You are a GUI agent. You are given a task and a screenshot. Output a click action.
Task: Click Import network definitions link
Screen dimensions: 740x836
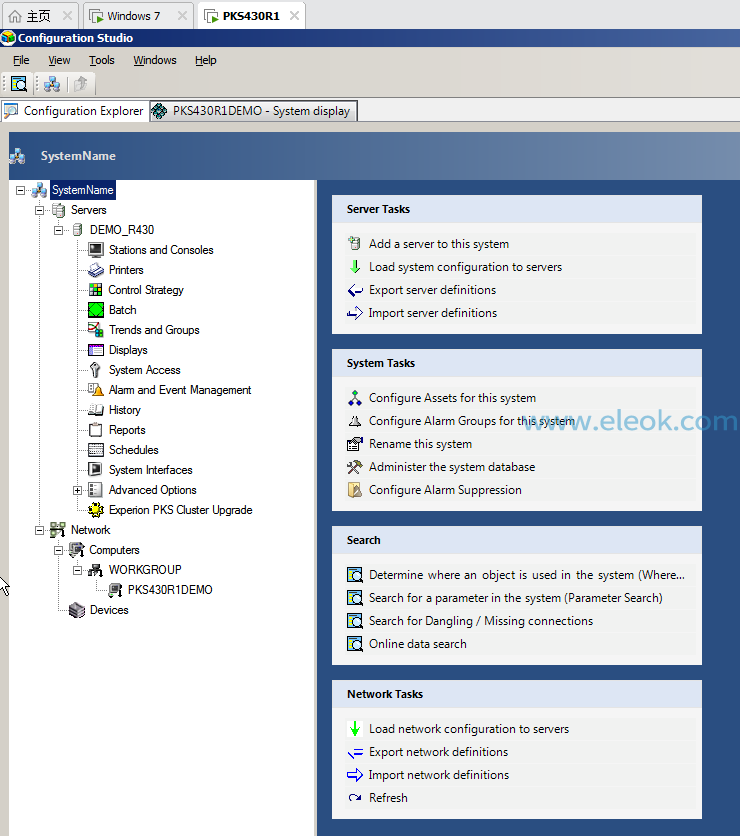click(438, 774)
